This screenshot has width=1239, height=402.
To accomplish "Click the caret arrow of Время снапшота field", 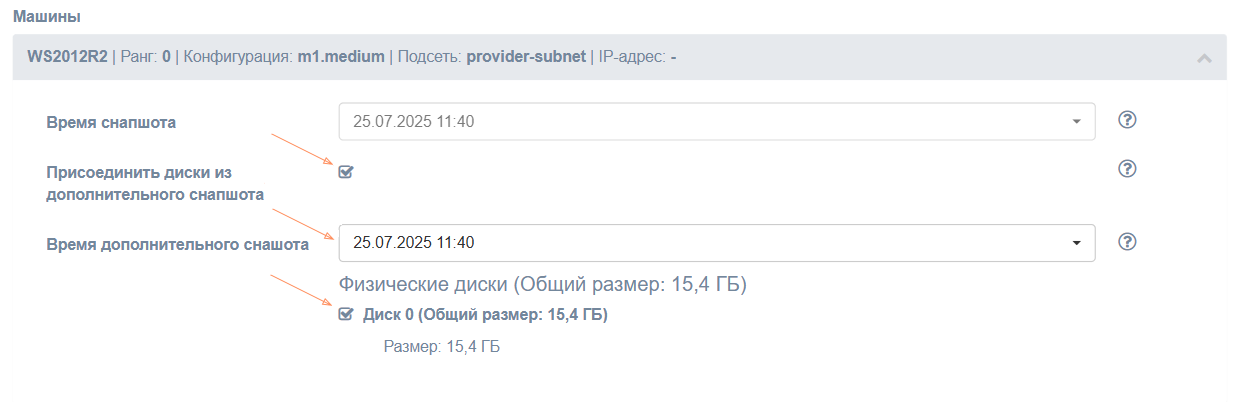I will pyautogui.click(x=1076, y=122).
